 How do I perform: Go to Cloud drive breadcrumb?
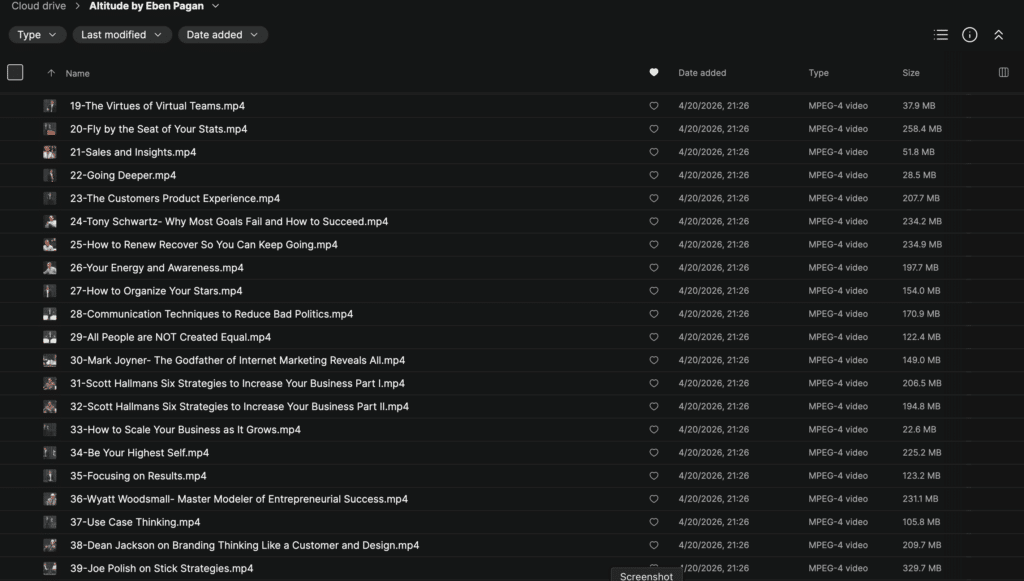coord(39,6)
